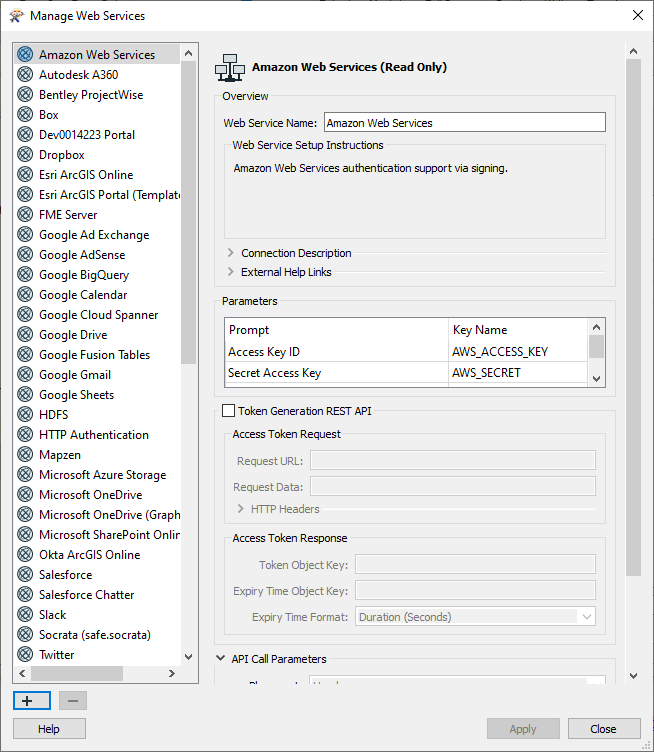Click the Salesforce service icon
This screenshot has height=752, width=654.
(25, 575)
